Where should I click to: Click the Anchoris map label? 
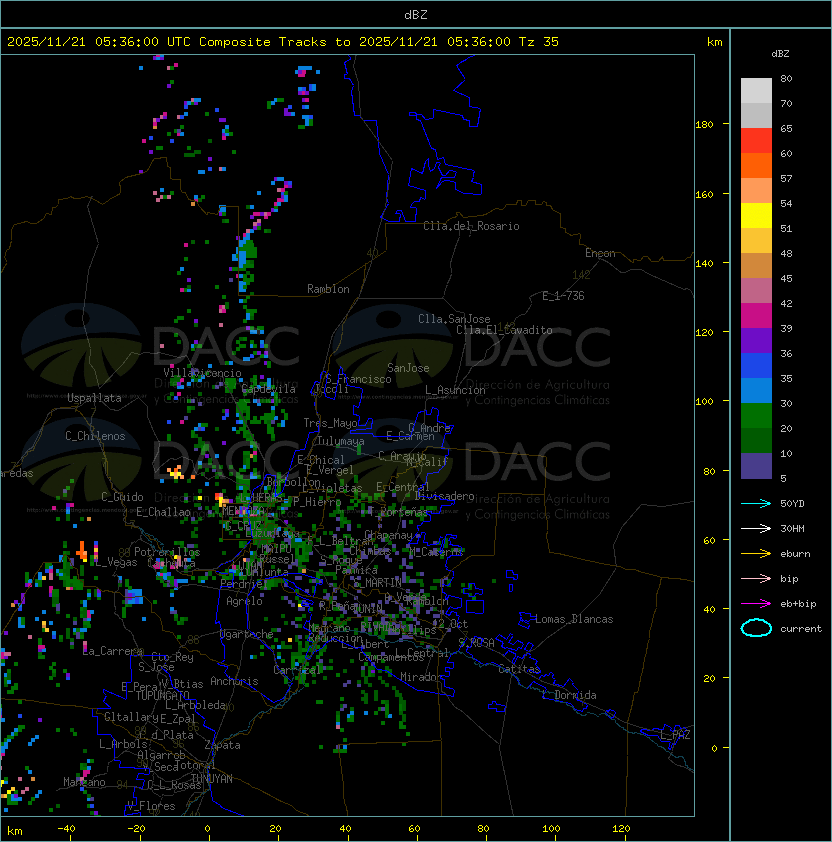pyautogui.click(x=234, y=682)
